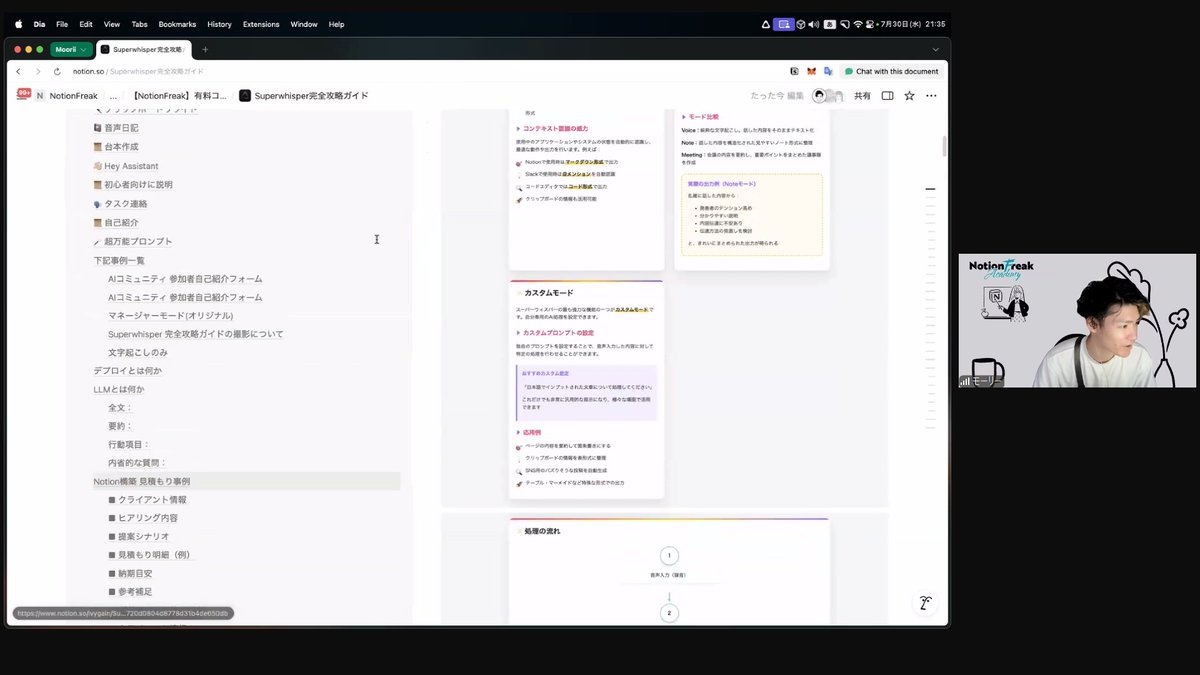Screen dimensions: 1200x675
Task: Select the 初心者向けに説明 entry
Action: [x=133, y=185]
